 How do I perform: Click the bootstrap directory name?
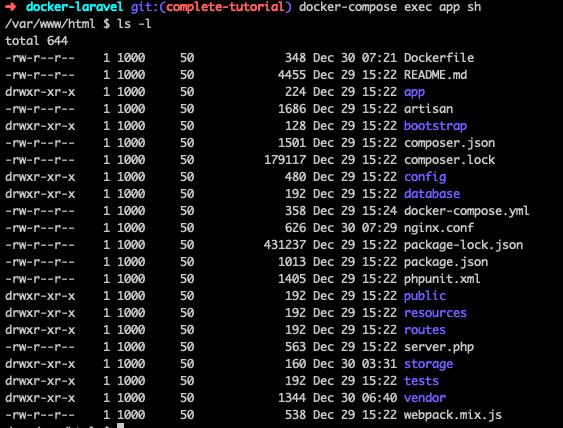click(435, 126)
